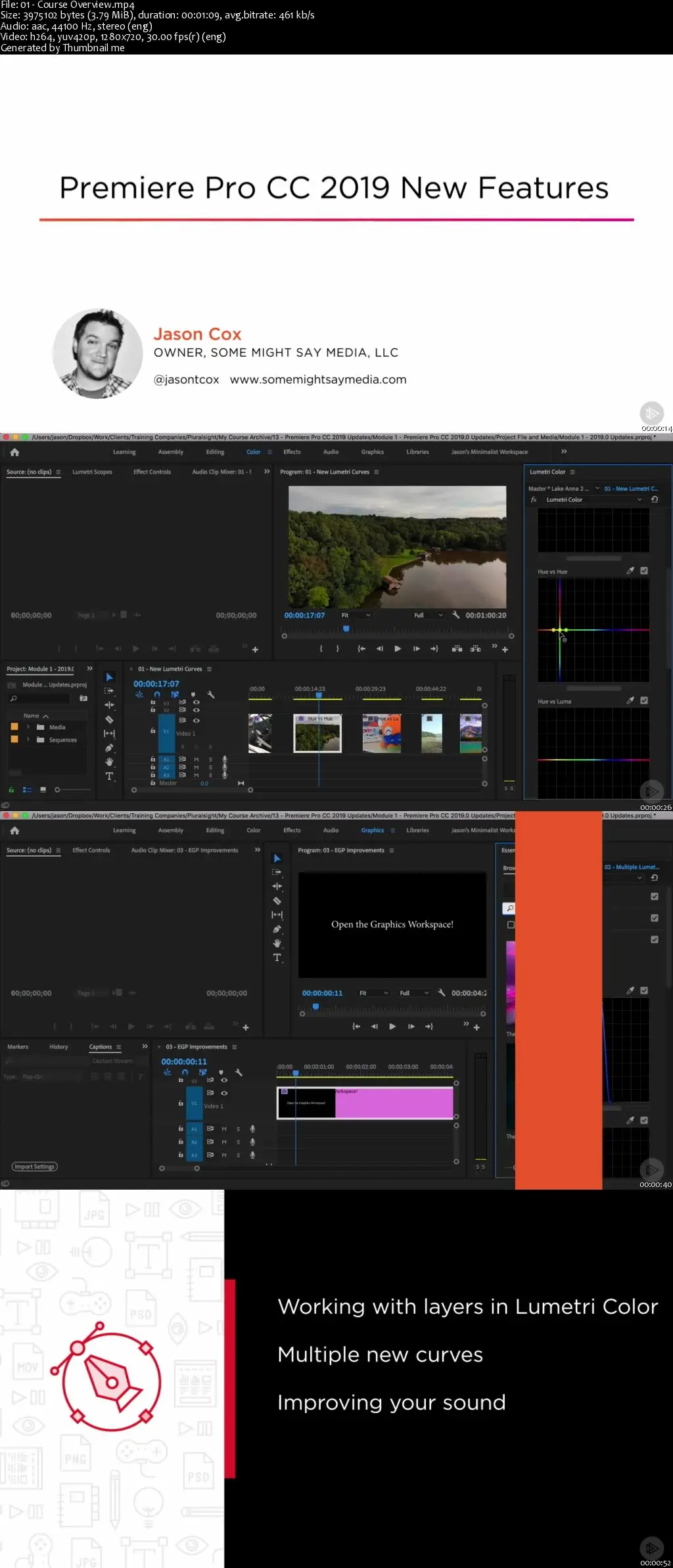Mute track A1 in New Lumetri Curves timeline

pyautogui.click(x=196, y=759)
